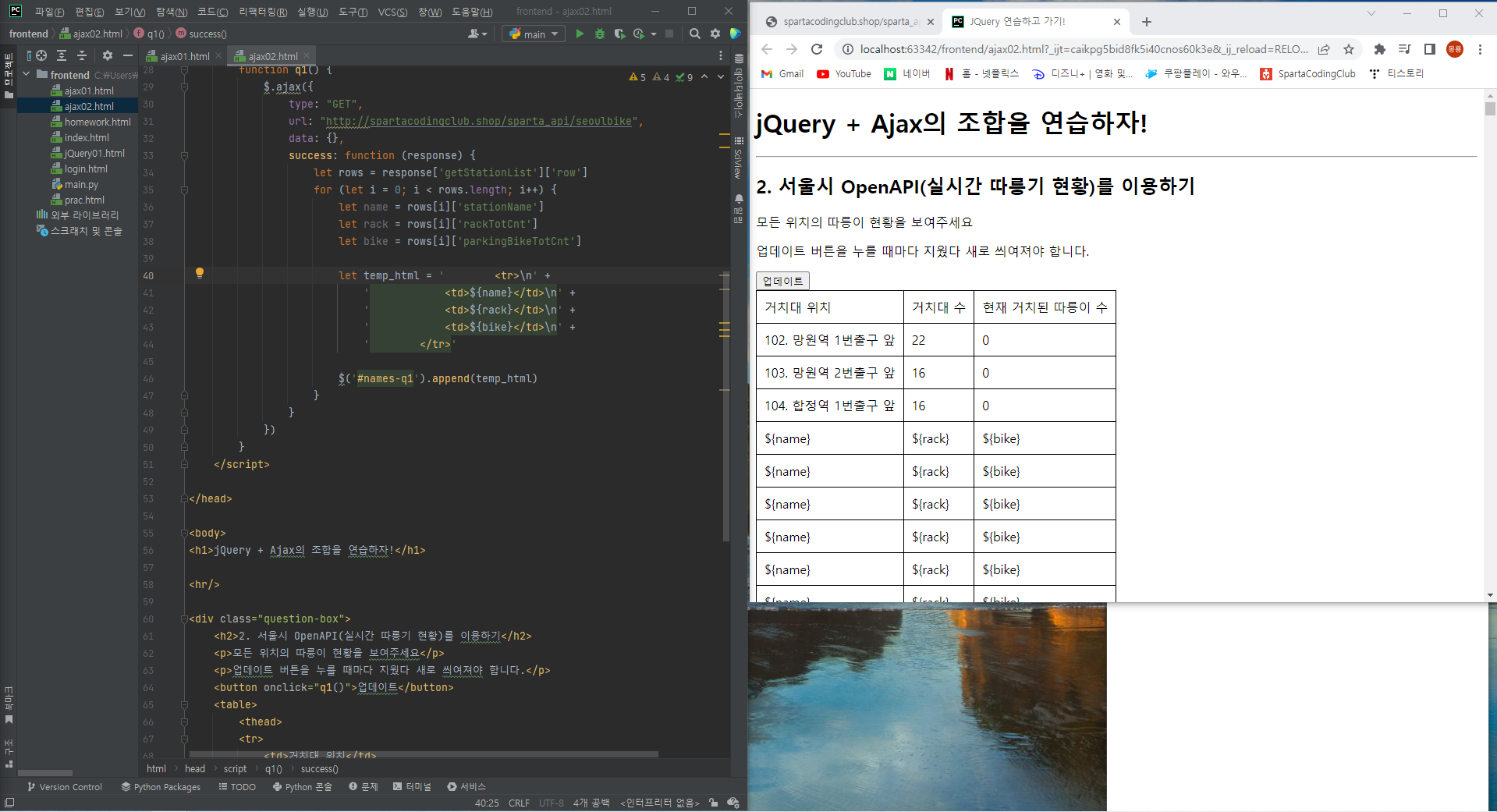This screenshot has width=1497, height=812.
Task: Open the database tool window icon
Action: (x=739, y=59)
